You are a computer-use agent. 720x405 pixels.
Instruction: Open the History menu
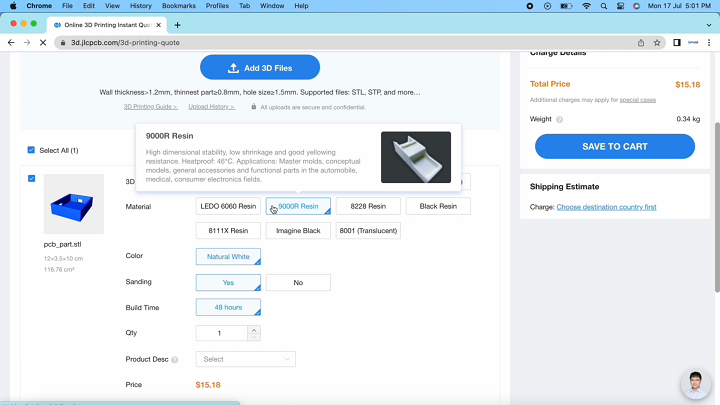click(141, 6)
